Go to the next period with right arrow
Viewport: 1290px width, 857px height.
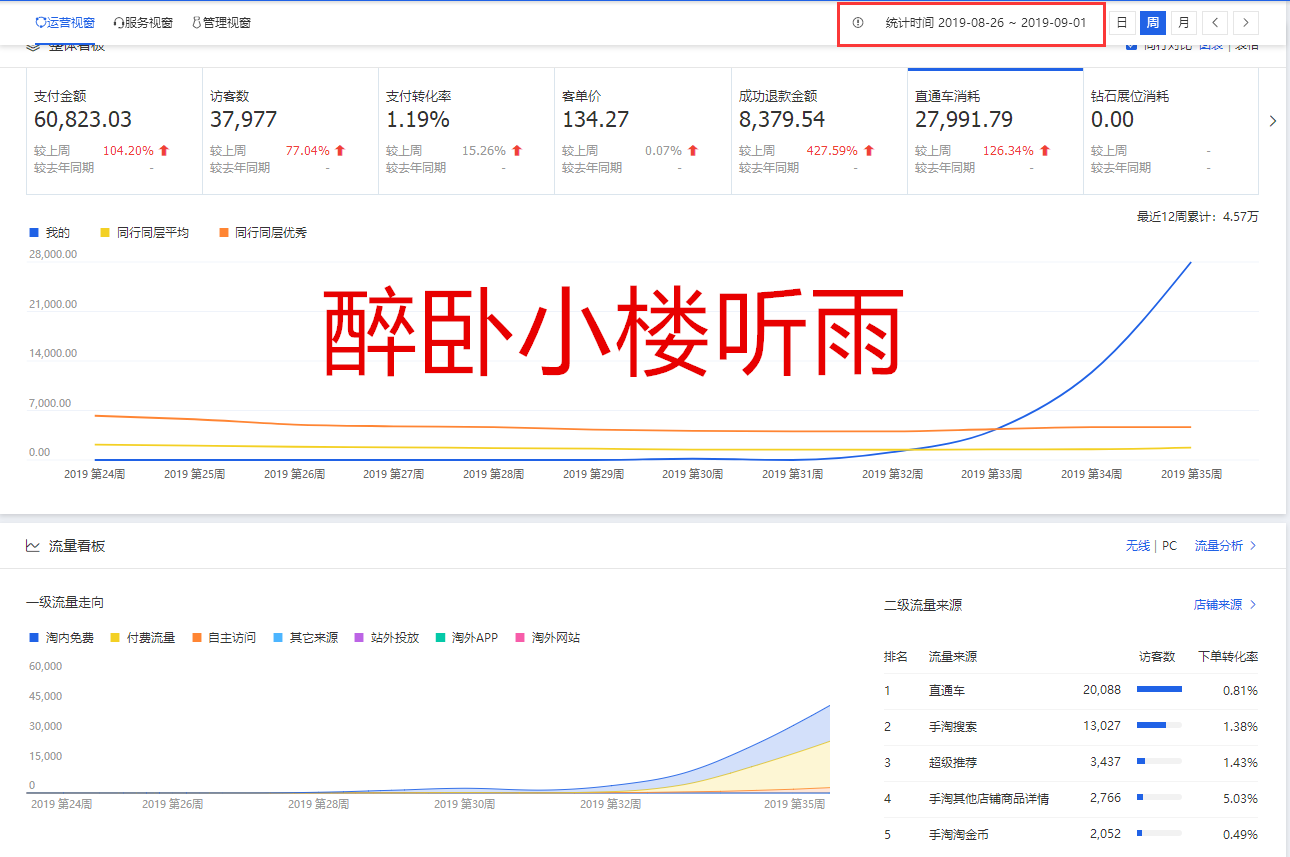[1246, 22]
